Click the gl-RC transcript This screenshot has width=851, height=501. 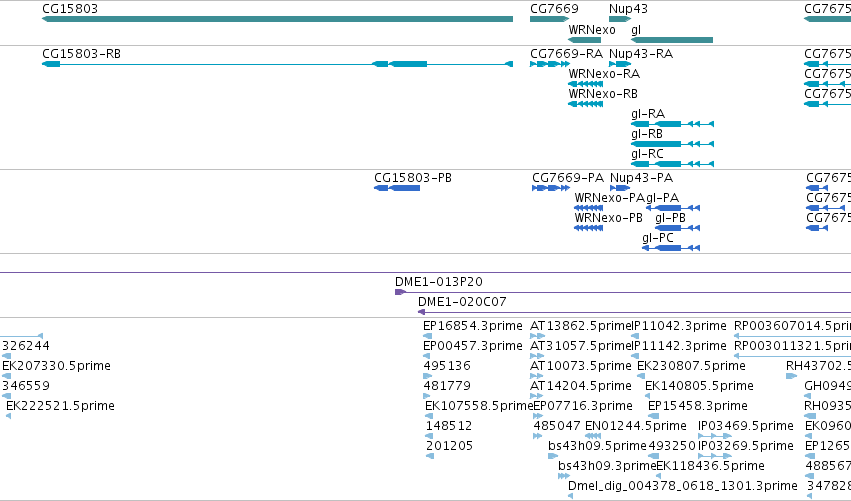[672, 164]
